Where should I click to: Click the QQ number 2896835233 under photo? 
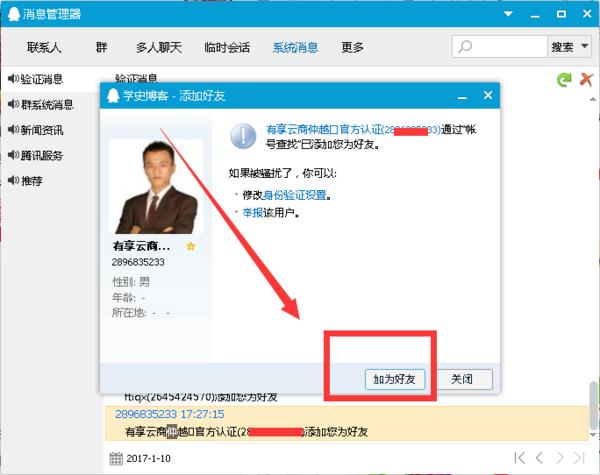(x=138, y=262)
